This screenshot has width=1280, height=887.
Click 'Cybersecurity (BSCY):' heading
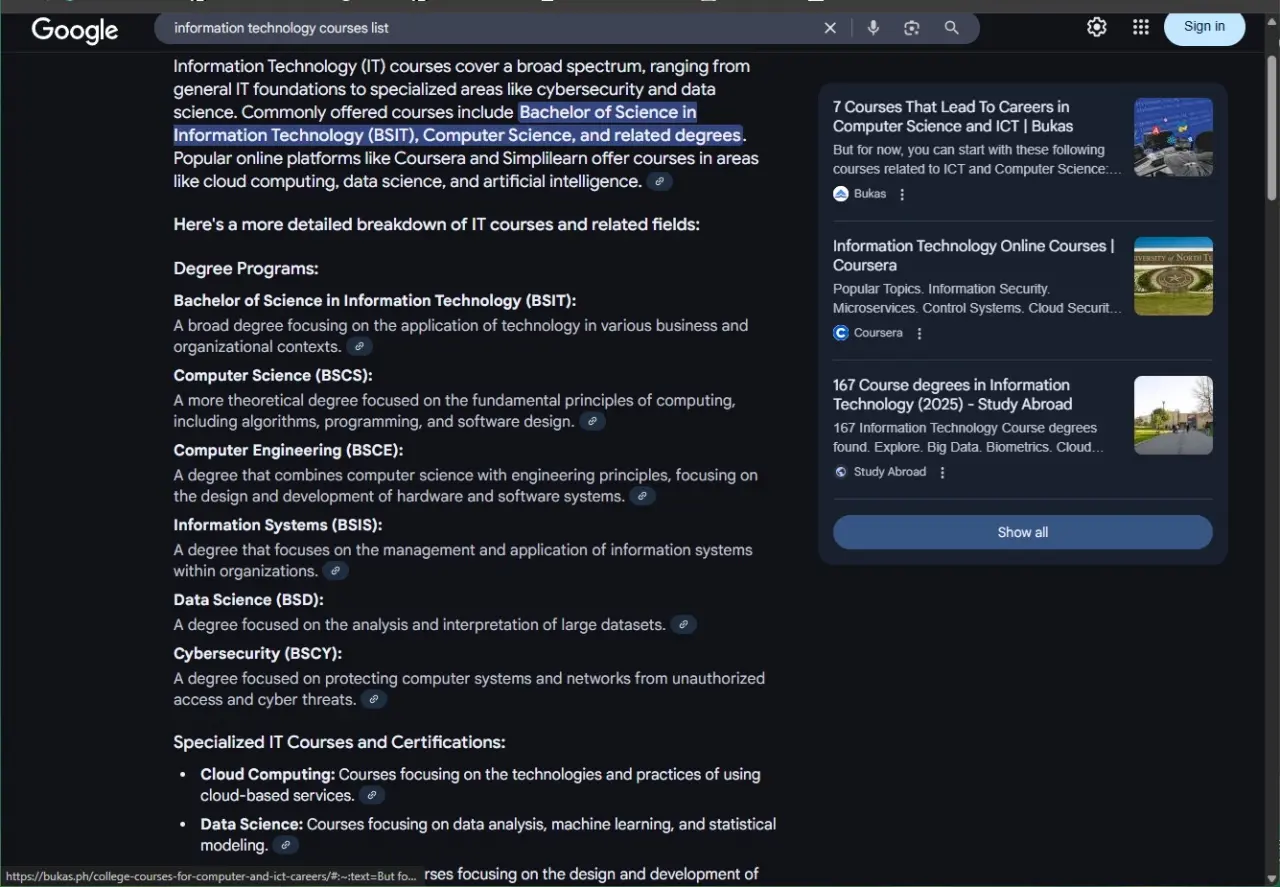[257, 654]
